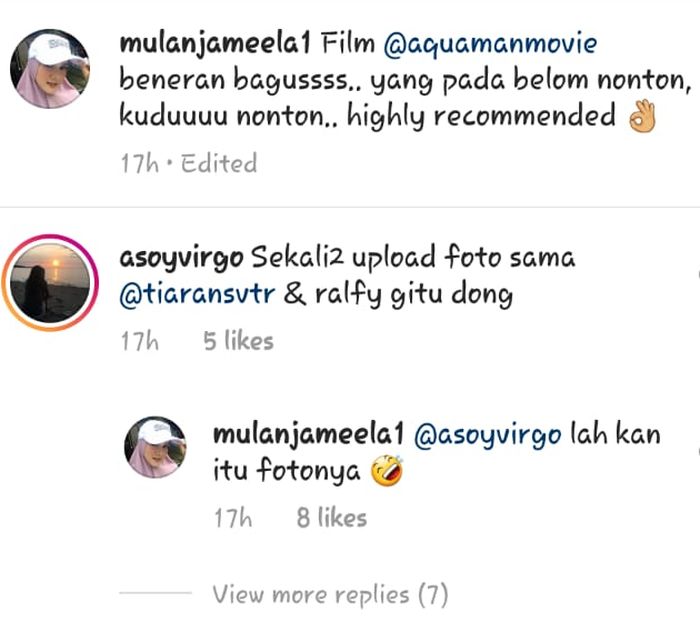Click the OK hand emoji
This screenshot has width=700, height=622.
point(642,116)
